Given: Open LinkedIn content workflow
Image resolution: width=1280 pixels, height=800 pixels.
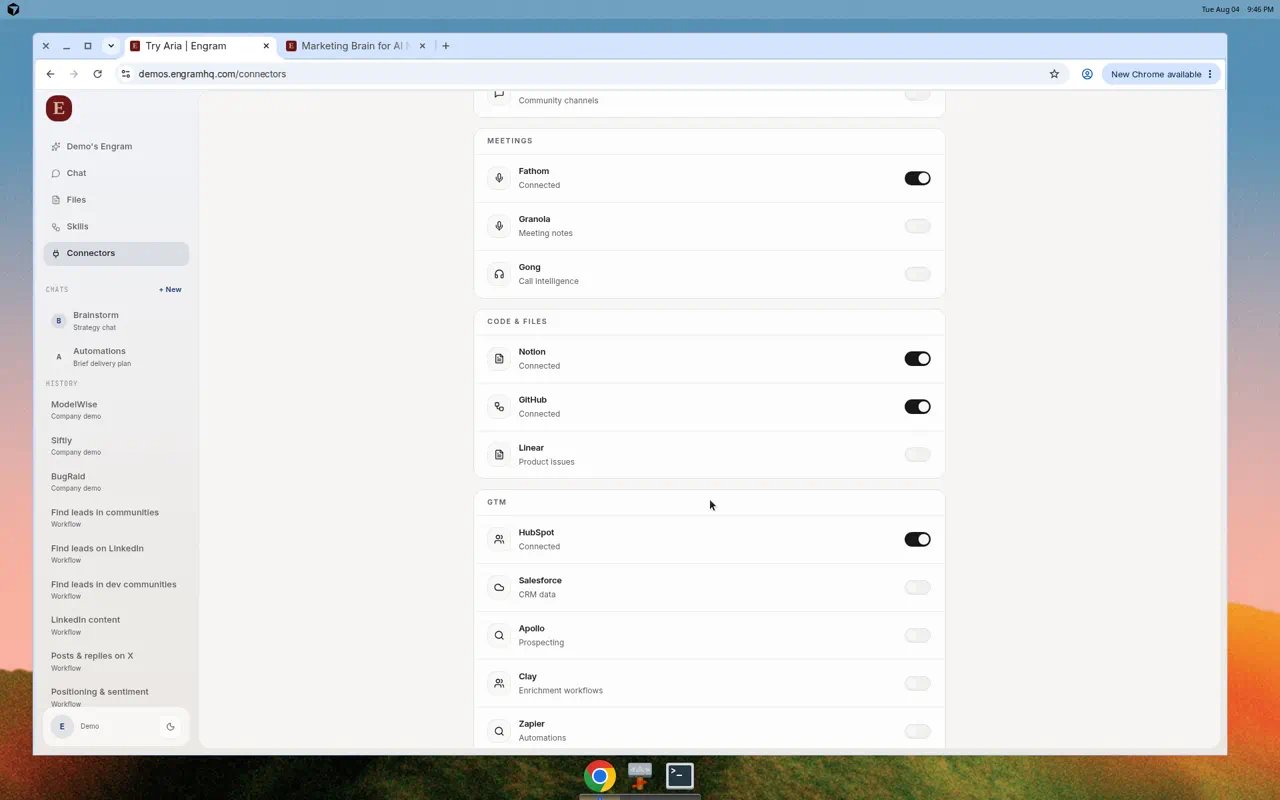Looking at the screenshot, I should point(116,626).
